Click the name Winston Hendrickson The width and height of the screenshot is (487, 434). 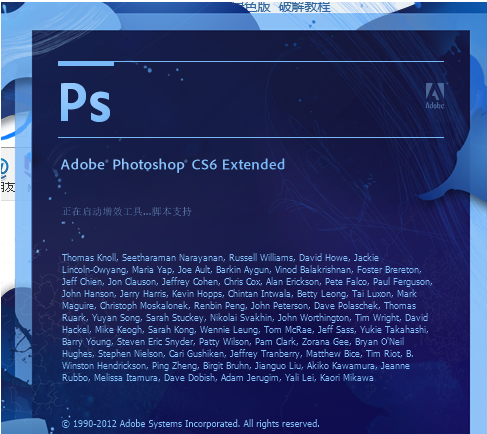click(104, 366)
